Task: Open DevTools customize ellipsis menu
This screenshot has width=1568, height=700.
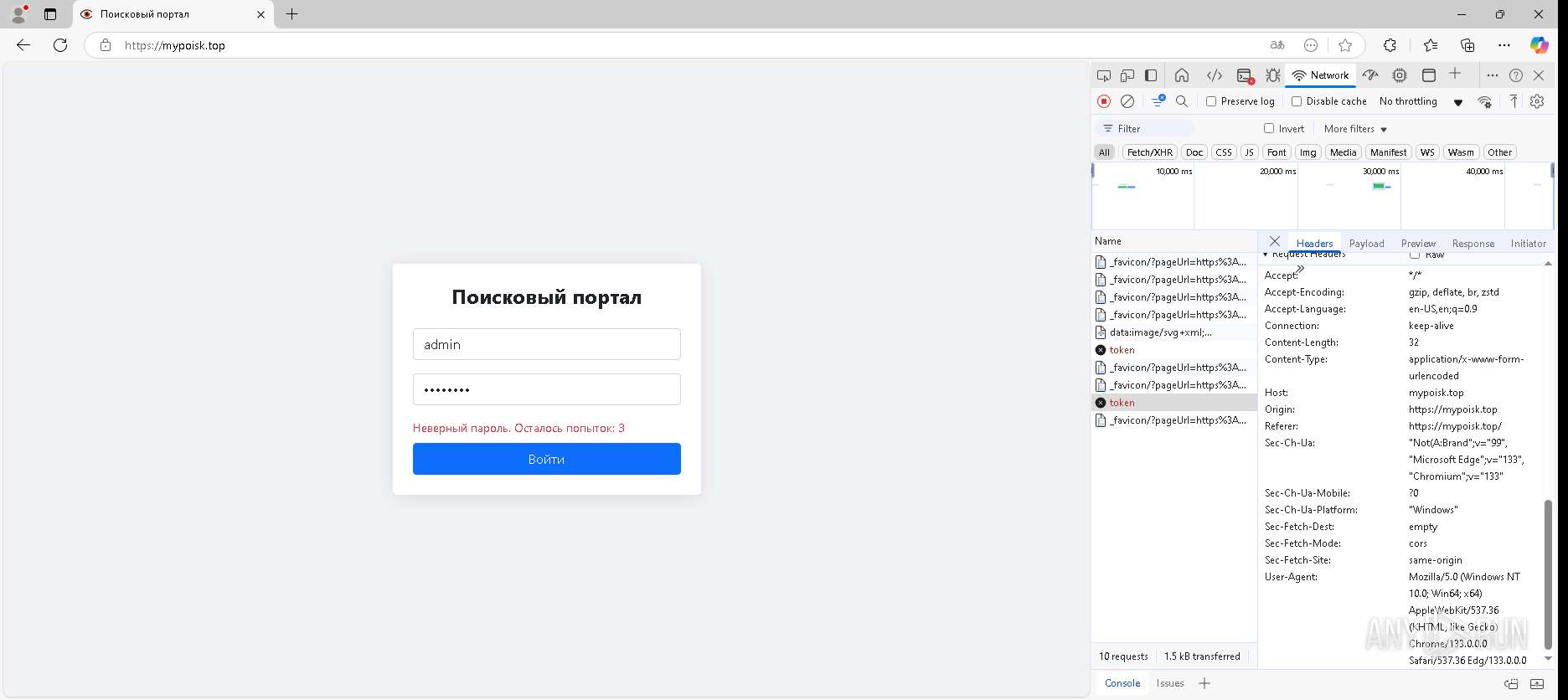Action: pyautogui.click(x=1492, y=75)
